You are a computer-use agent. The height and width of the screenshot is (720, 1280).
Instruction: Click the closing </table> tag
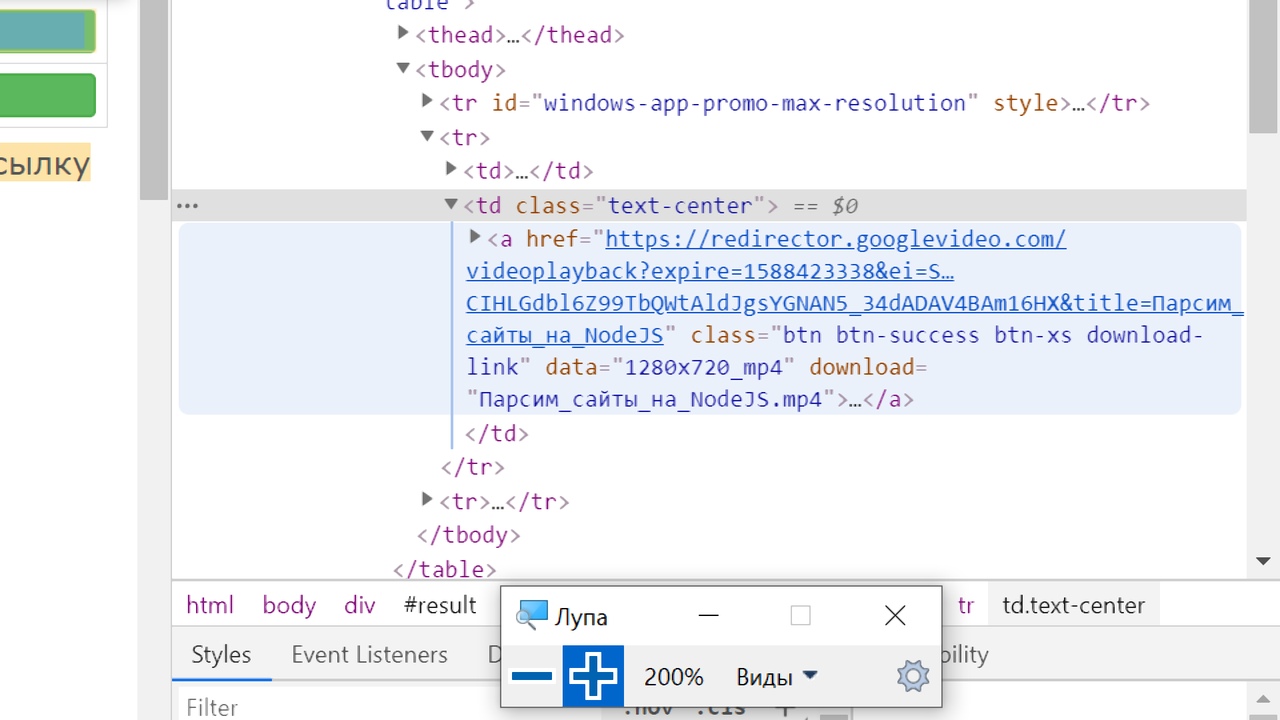coord(444,569)
